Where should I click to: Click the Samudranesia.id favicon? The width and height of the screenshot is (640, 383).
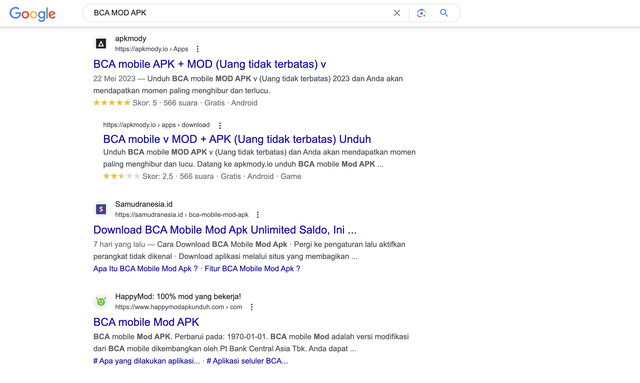101,209
